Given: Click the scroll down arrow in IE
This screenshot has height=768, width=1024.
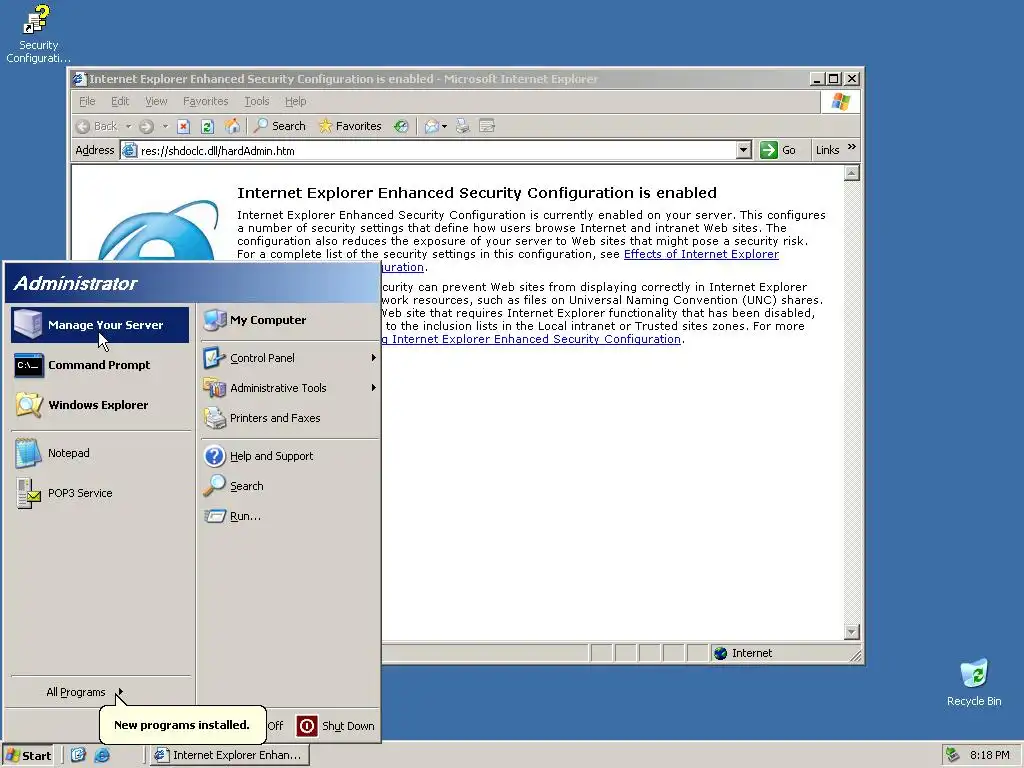Looking at the screenshot, I should [x=852, y=632].
